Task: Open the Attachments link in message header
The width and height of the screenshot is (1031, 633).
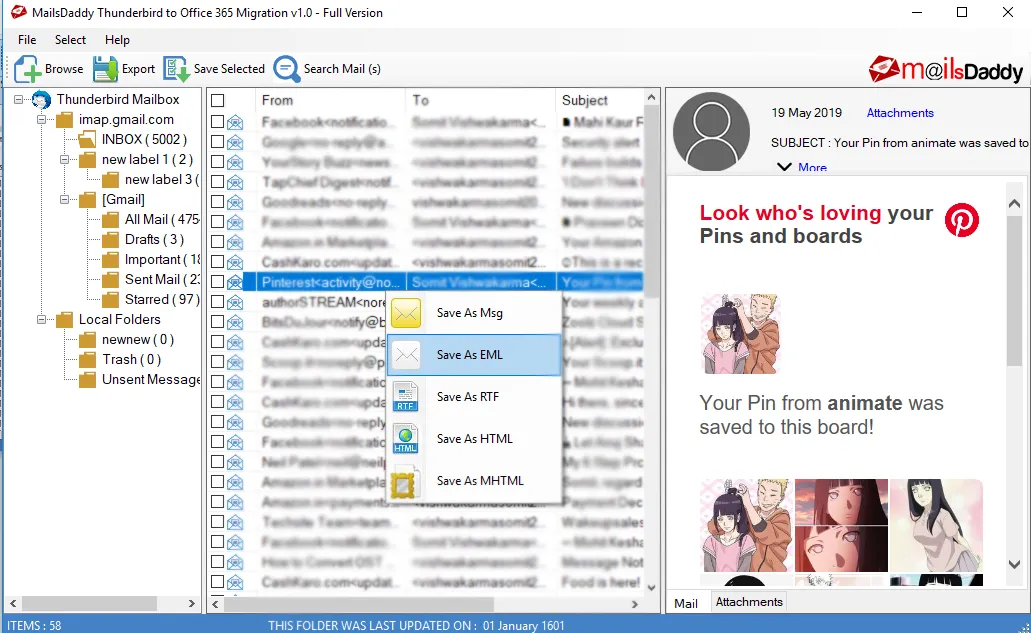Action: (899, 113)
